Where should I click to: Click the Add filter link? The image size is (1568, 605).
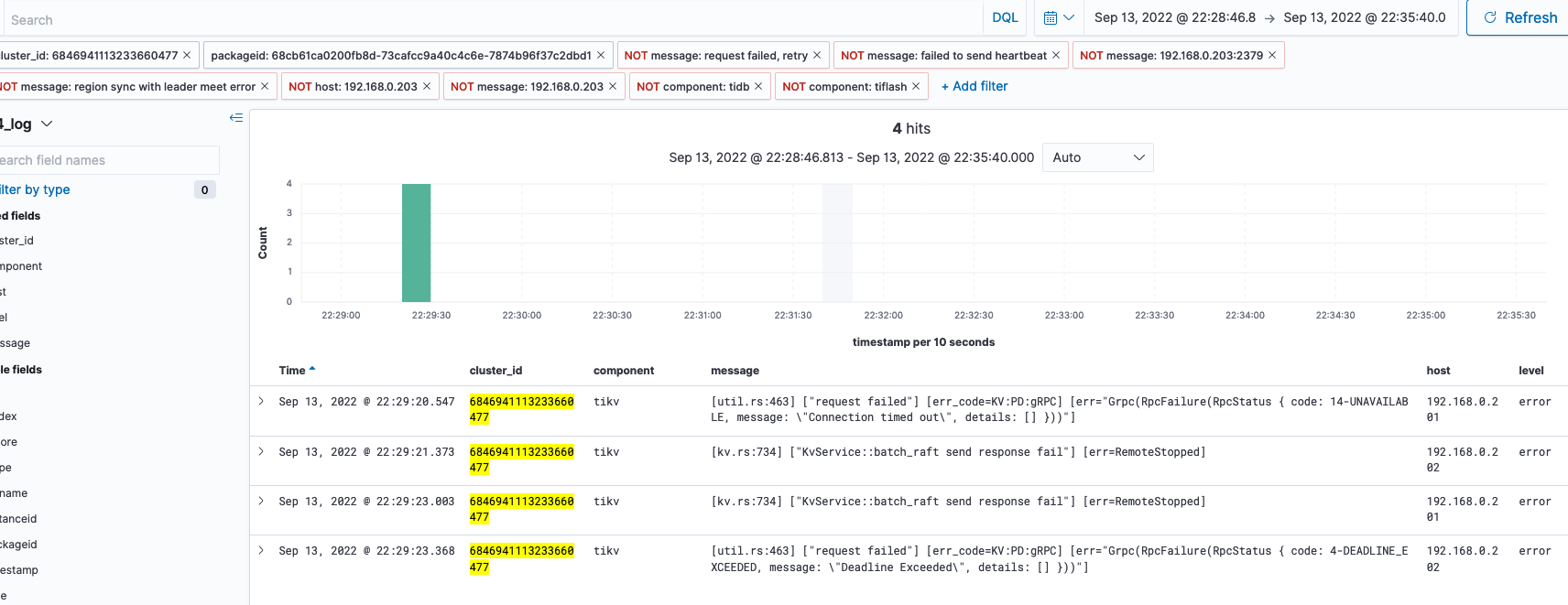[x=975, y=87]
